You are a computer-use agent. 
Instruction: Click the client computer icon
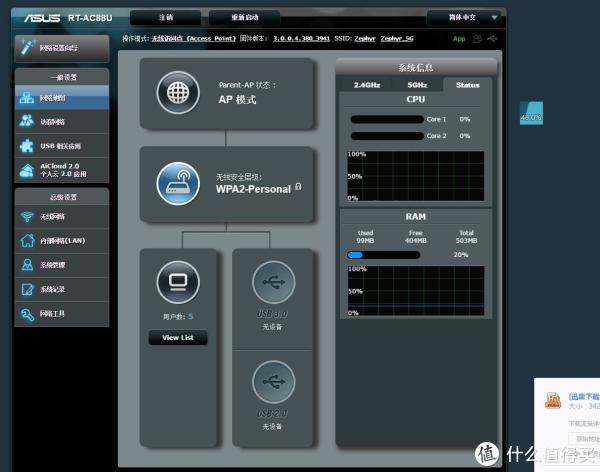[x=178, y=282]
